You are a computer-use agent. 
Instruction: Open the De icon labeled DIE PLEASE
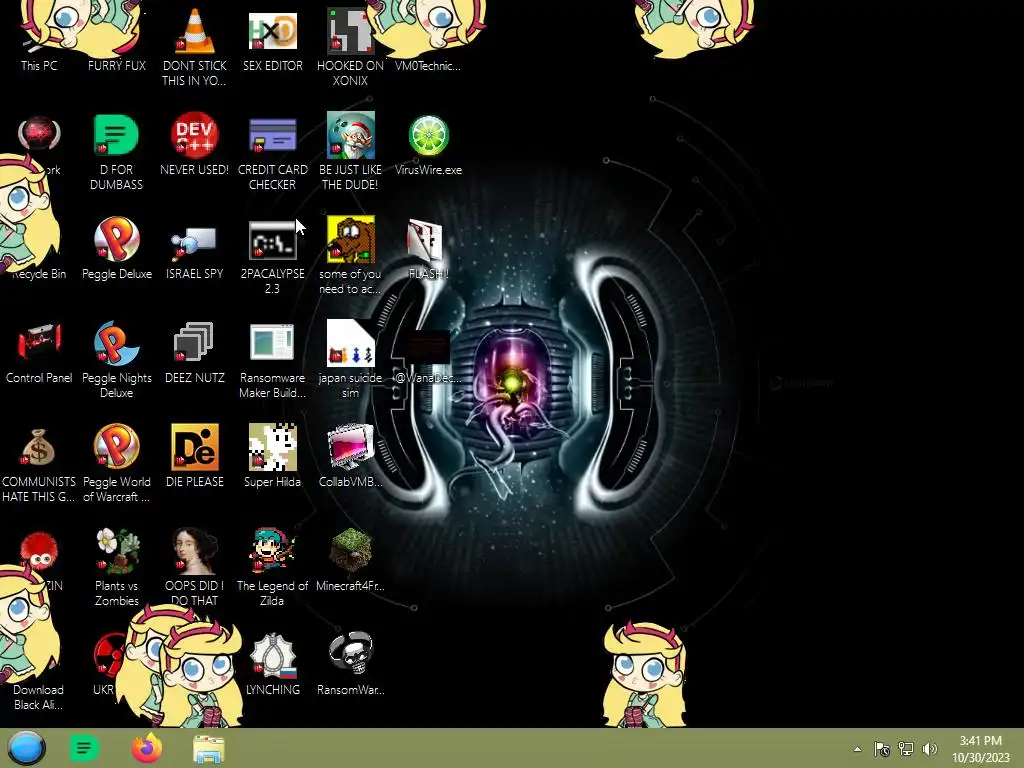point(195,447)
